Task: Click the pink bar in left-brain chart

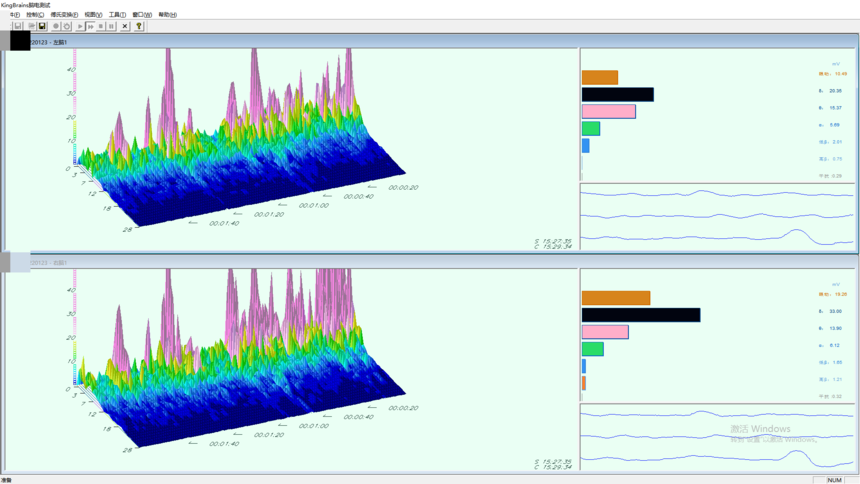Action: [x=609, y=111]
